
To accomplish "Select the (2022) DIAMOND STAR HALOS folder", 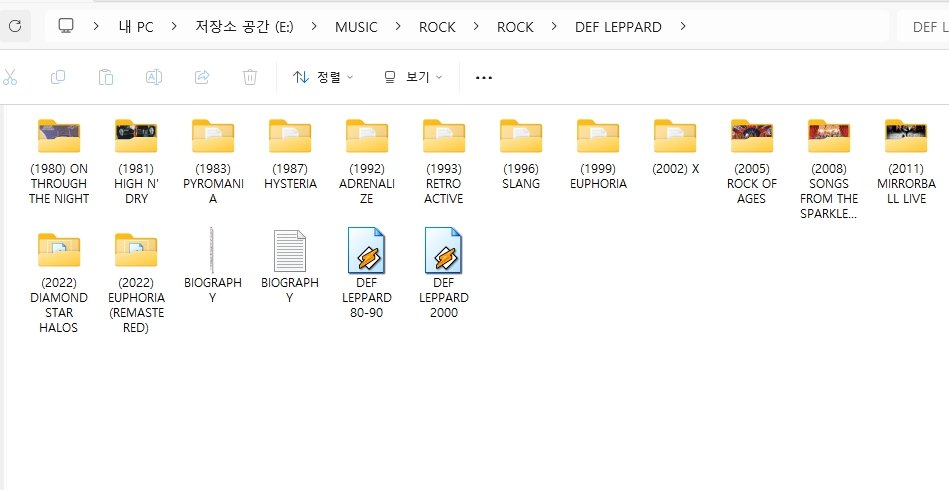I will pyautogui.click(x=59, y=283).
